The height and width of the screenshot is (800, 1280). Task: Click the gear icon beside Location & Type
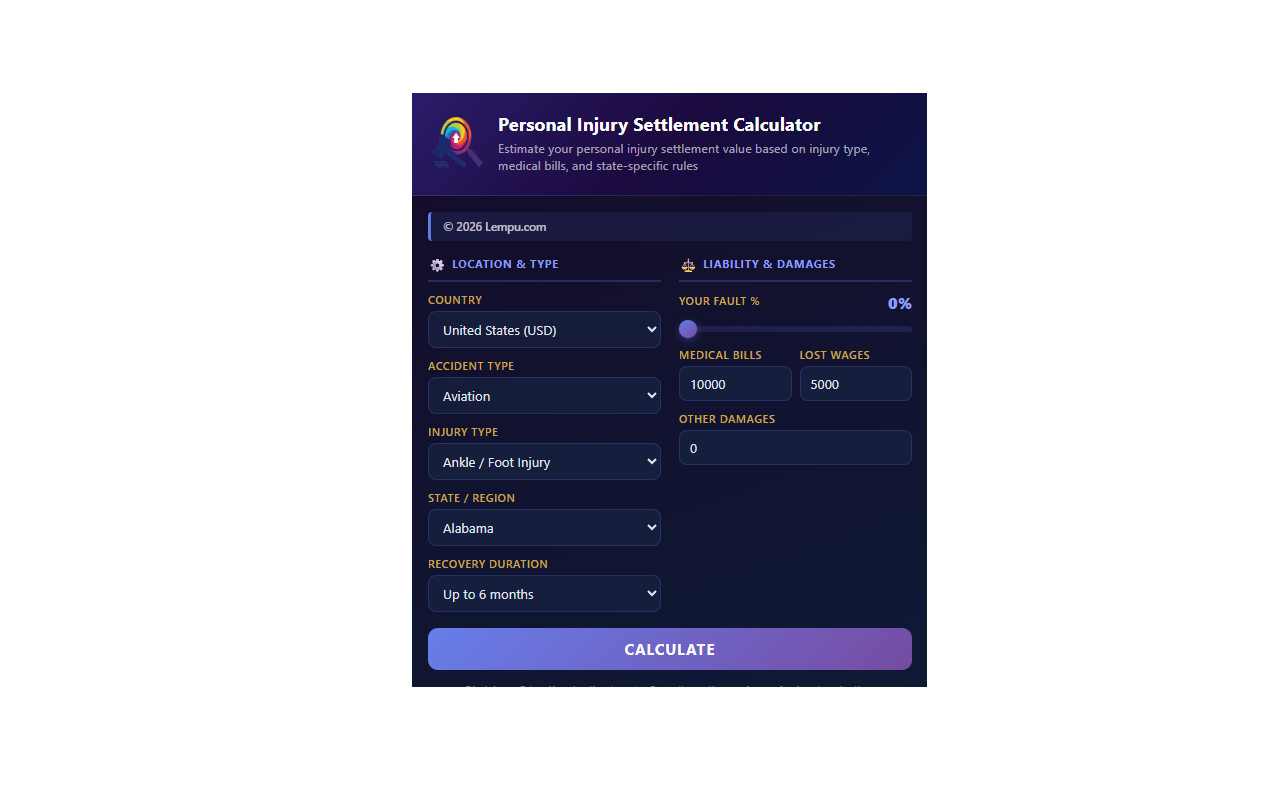tap(437, 265)
